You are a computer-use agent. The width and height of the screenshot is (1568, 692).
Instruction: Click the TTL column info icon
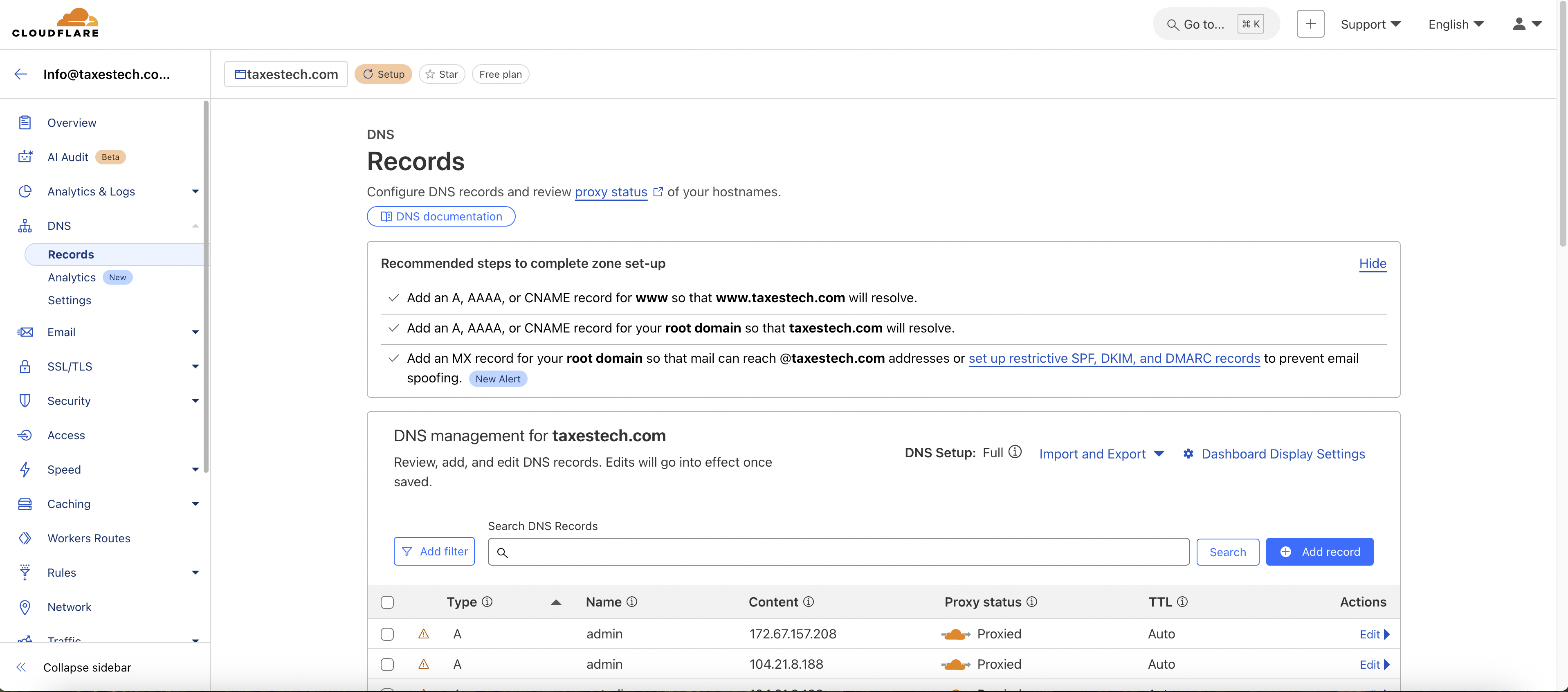[x=1182, y=602]
